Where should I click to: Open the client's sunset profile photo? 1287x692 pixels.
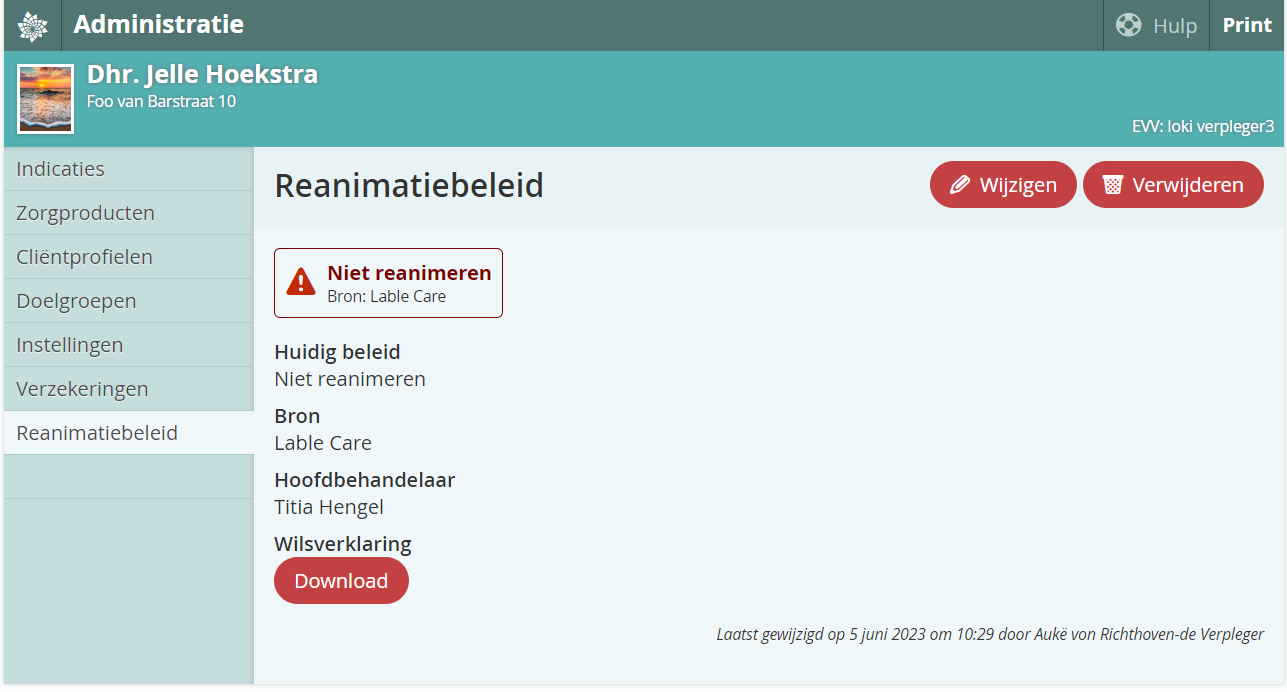pos(46,98)
